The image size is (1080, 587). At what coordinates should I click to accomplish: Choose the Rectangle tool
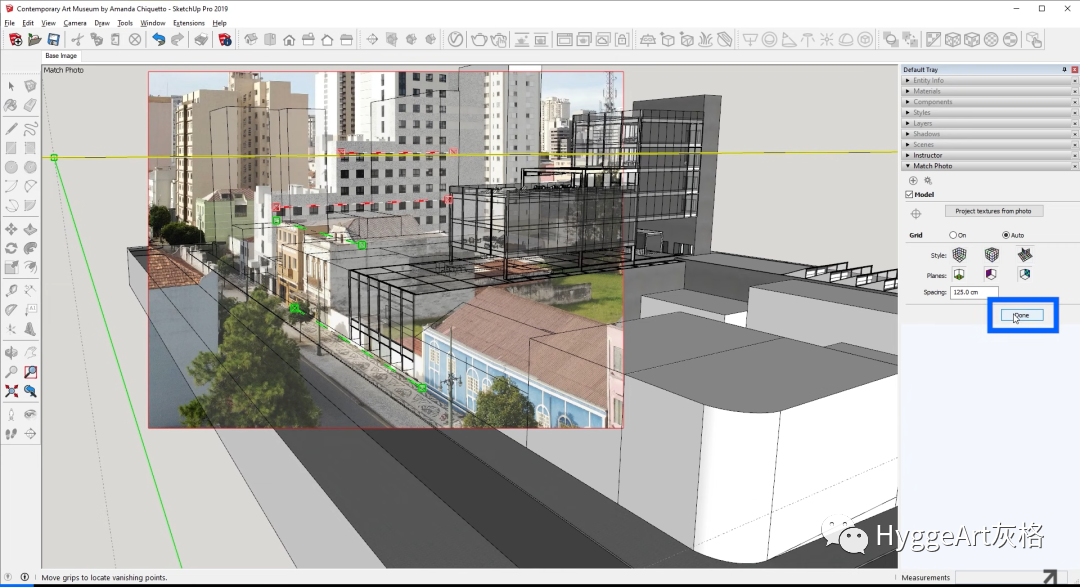11,147
